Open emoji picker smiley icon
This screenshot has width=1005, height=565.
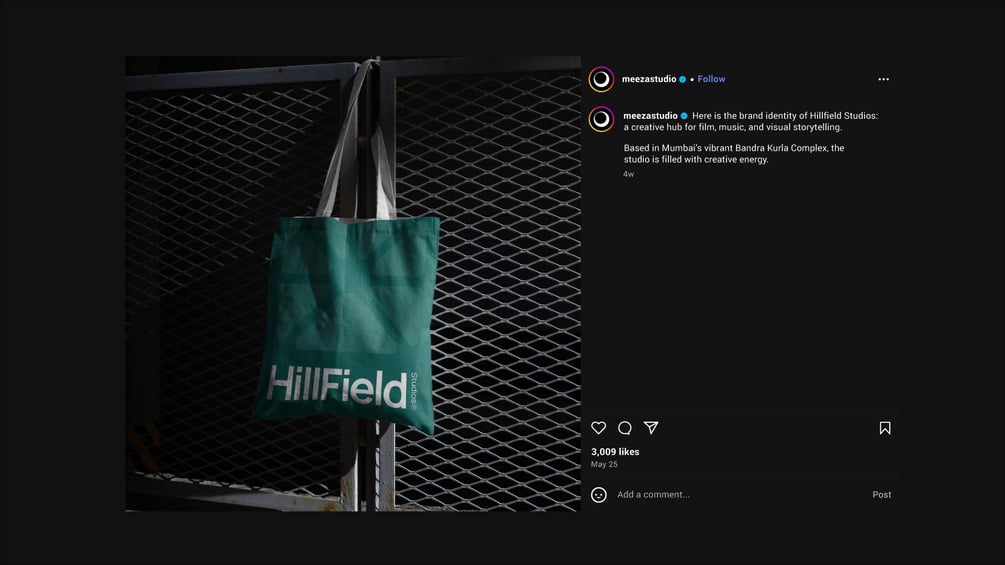(x=599, y=495)
